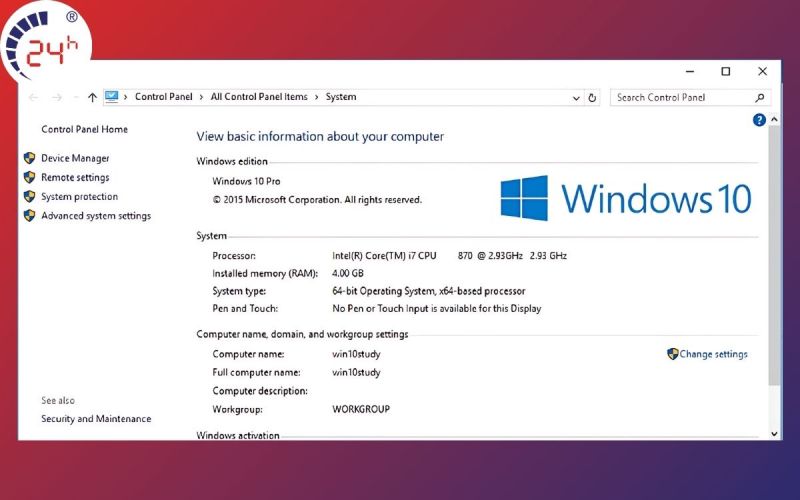Refresh the System page
Screen dimensions: 800x500
(x=592, y=97)
